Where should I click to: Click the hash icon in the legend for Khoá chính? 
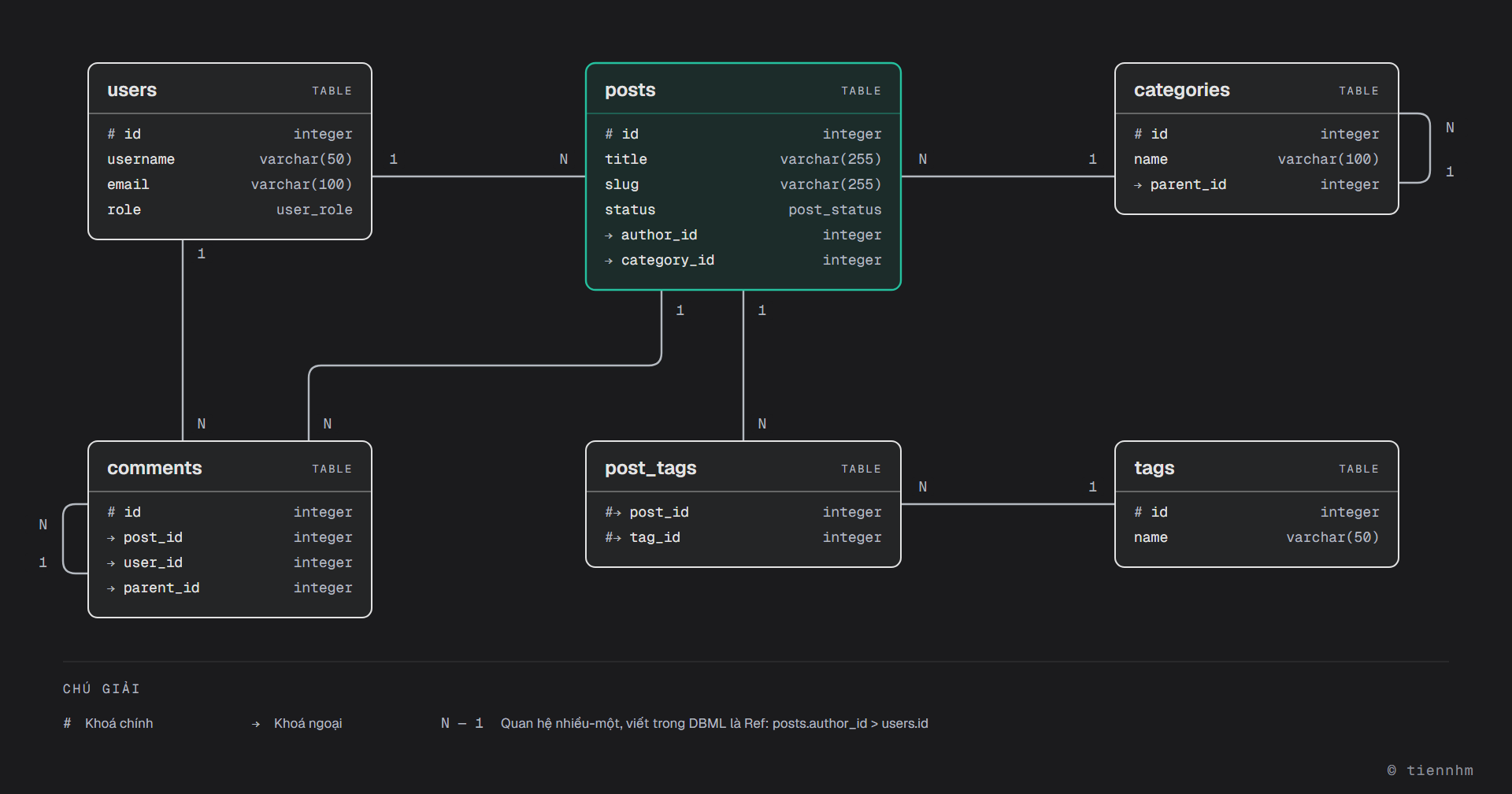67,723
